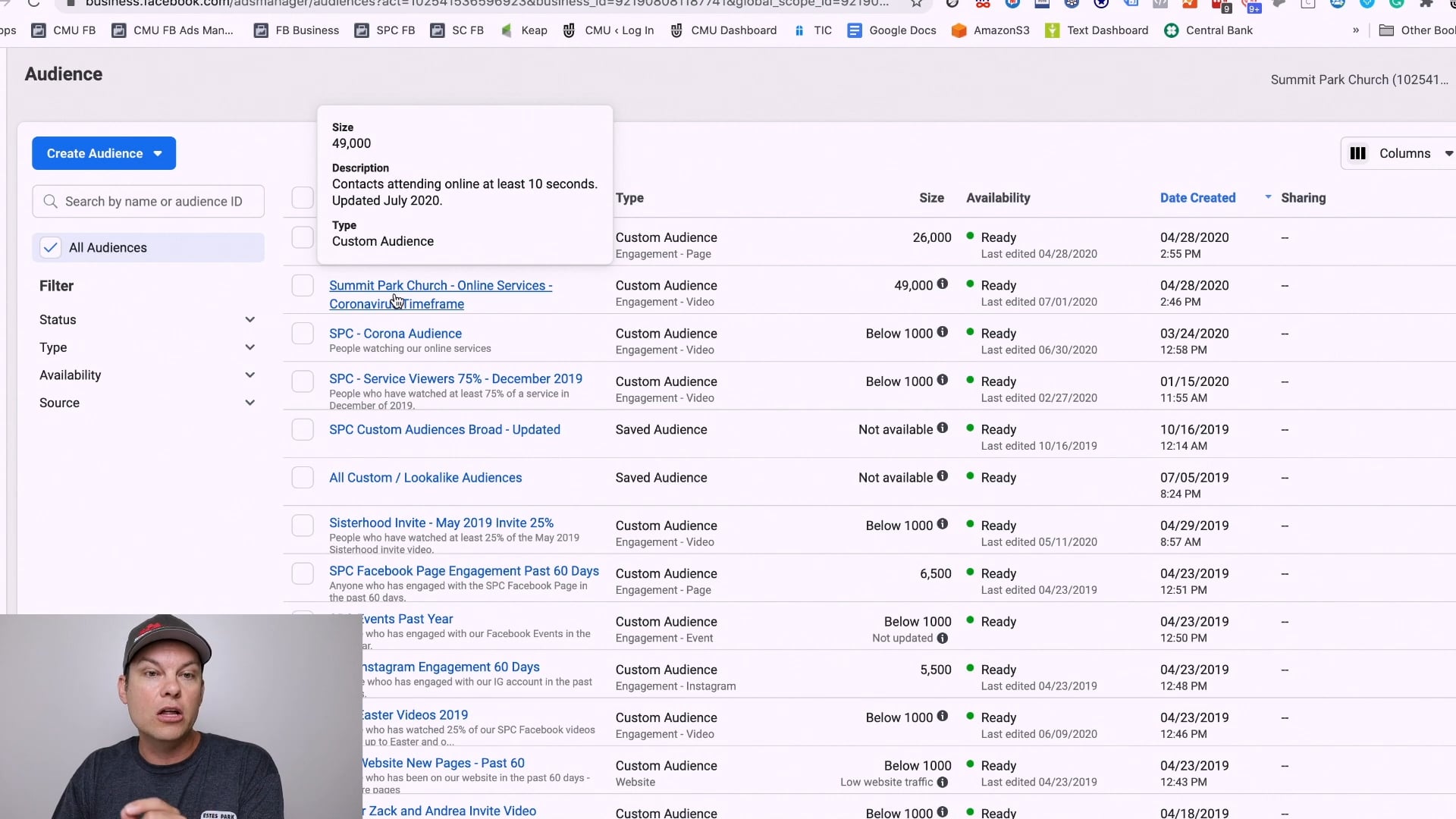Select the Summit Park Church Online Services row checkbox
The image size is (1456, 819).
pos(303,285)
